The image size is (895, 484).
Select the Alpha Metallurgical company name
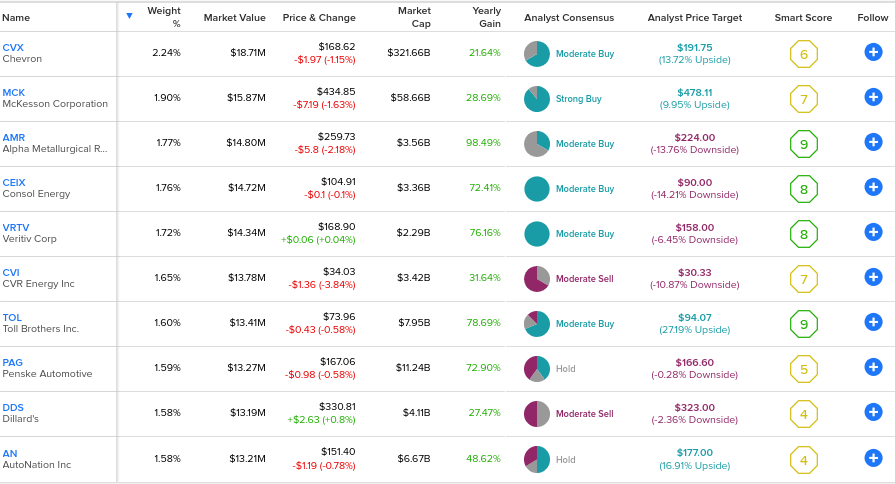pyautogui.click(x=55, y=149)
